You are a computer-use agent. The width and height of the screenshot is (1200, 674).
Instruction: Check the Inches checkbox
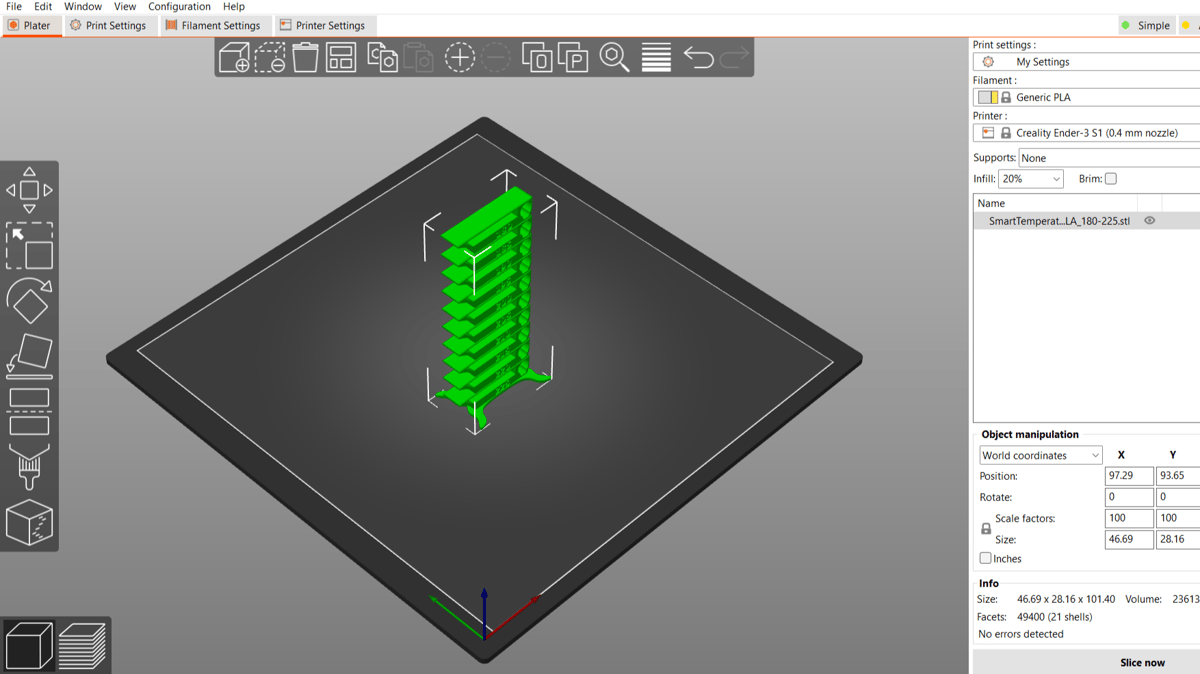tap(986, 559)
